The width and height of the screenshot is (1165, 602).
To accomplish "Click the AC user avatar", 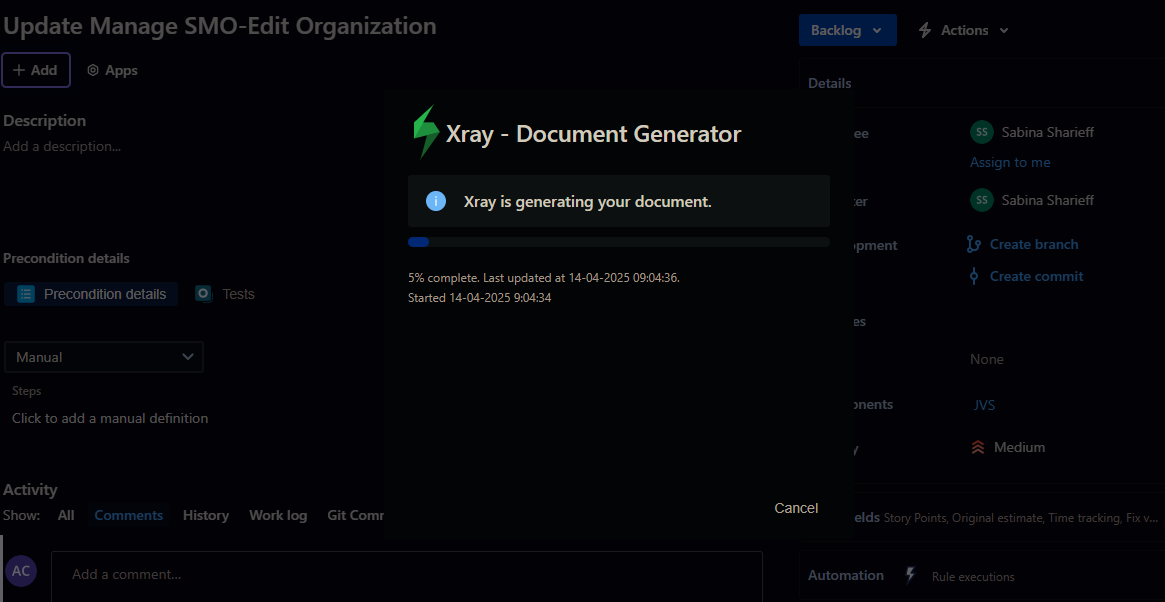I will pos(21,571).
